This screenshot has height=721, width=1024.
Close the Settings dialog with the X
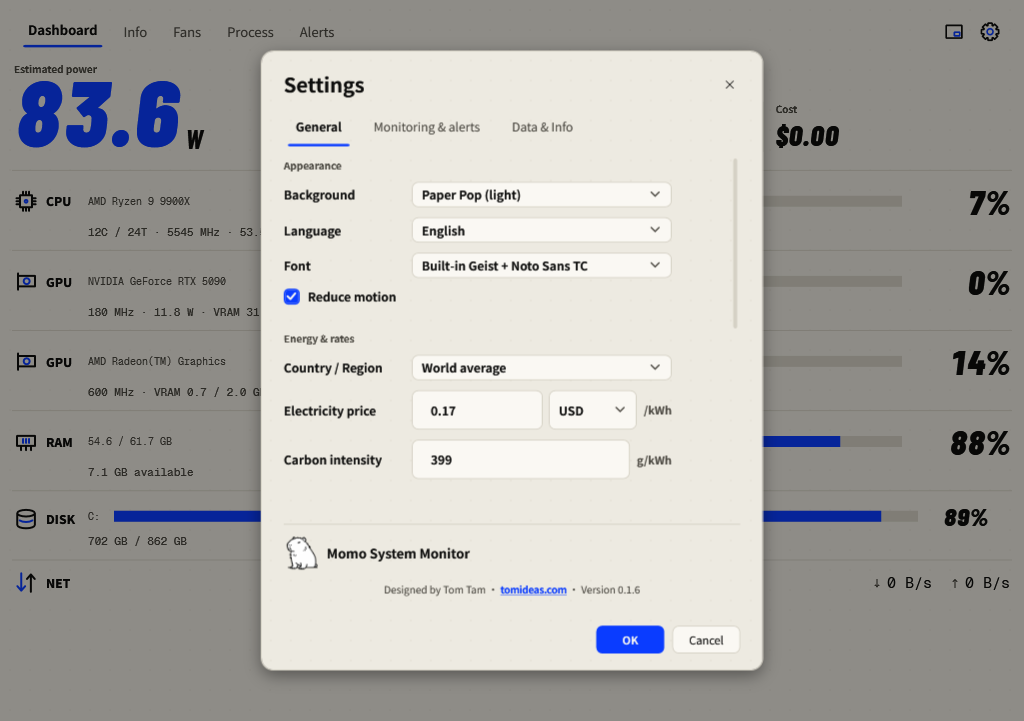click(729, 85)
